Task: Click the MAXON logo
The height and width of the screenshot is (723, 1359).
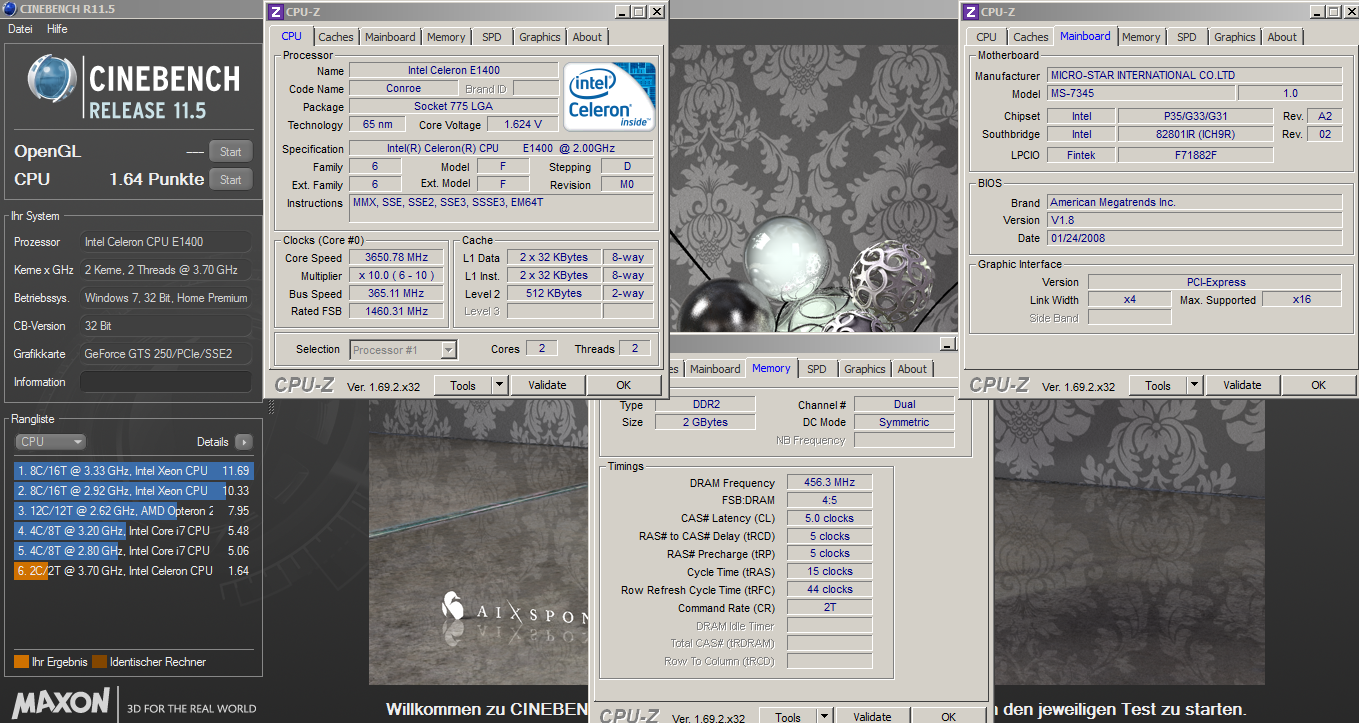Action: [62, 701]
